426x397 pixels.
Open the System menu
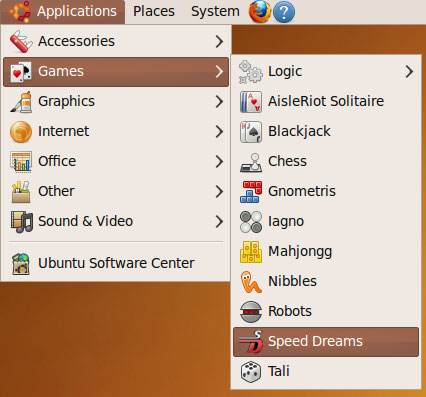[215, 12]
